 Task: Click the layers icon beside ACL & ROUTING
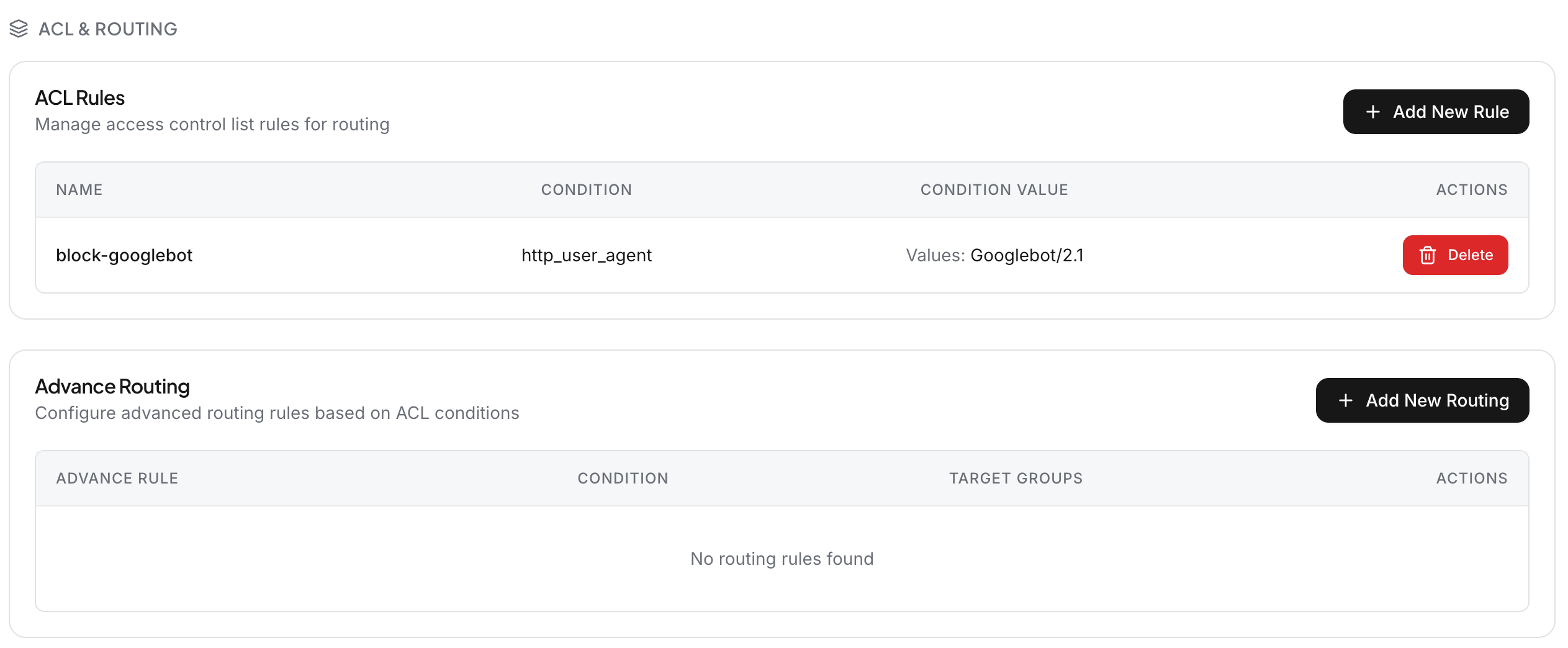(19, 29)
